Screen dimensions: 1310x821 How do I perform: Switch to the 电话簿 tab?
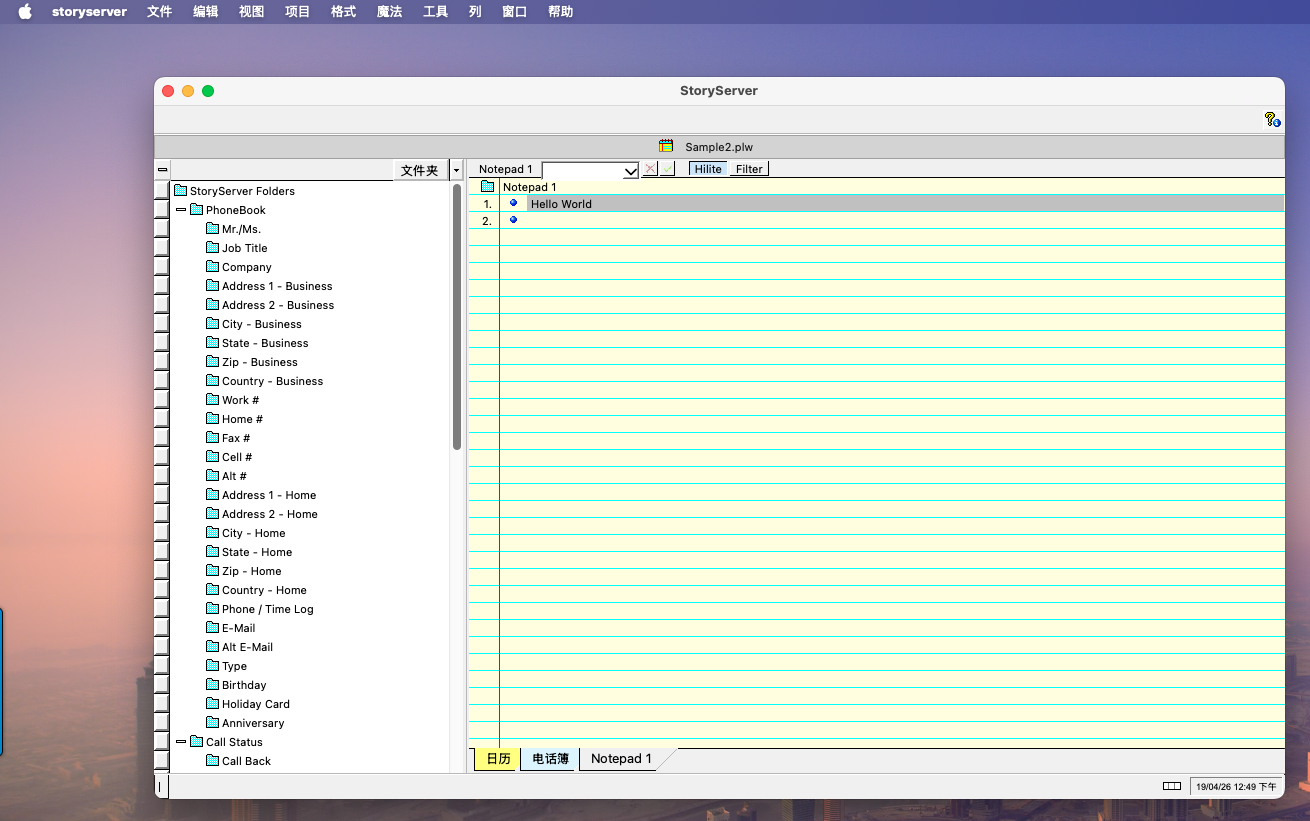pos(550,759)
